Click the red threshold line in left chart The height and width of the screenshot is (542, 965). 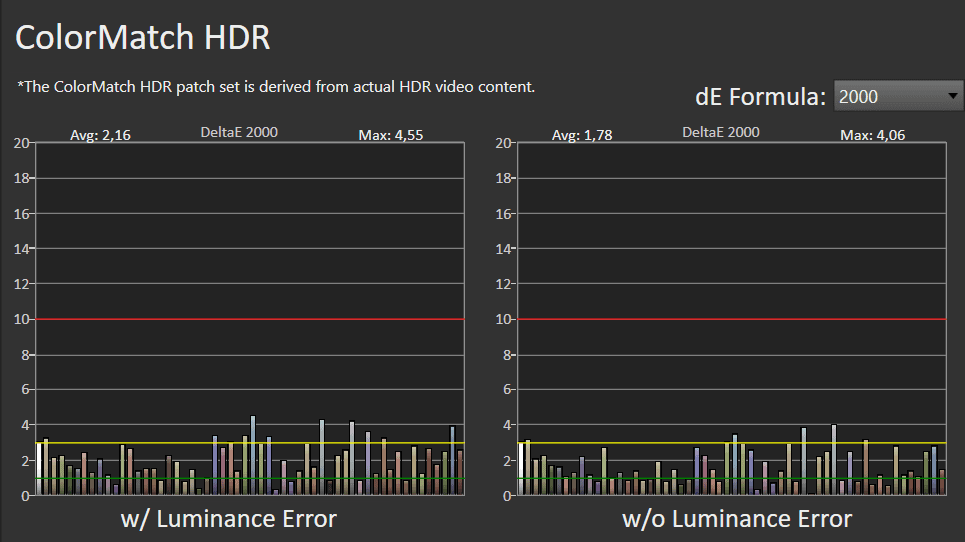(250, 319)
